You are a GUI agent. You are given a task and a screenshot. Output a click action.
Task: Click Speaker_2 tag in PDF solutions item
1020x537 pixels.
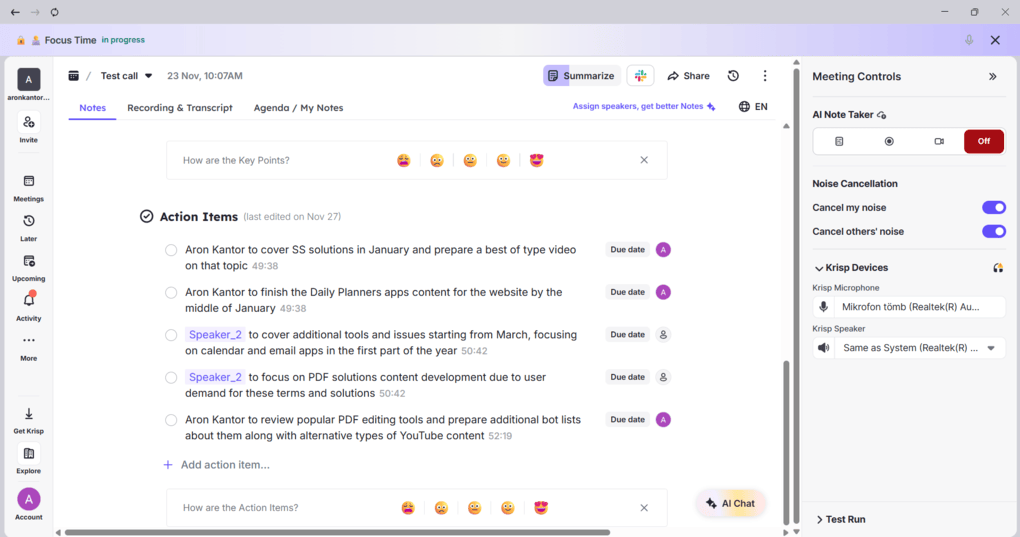point(215,377)
